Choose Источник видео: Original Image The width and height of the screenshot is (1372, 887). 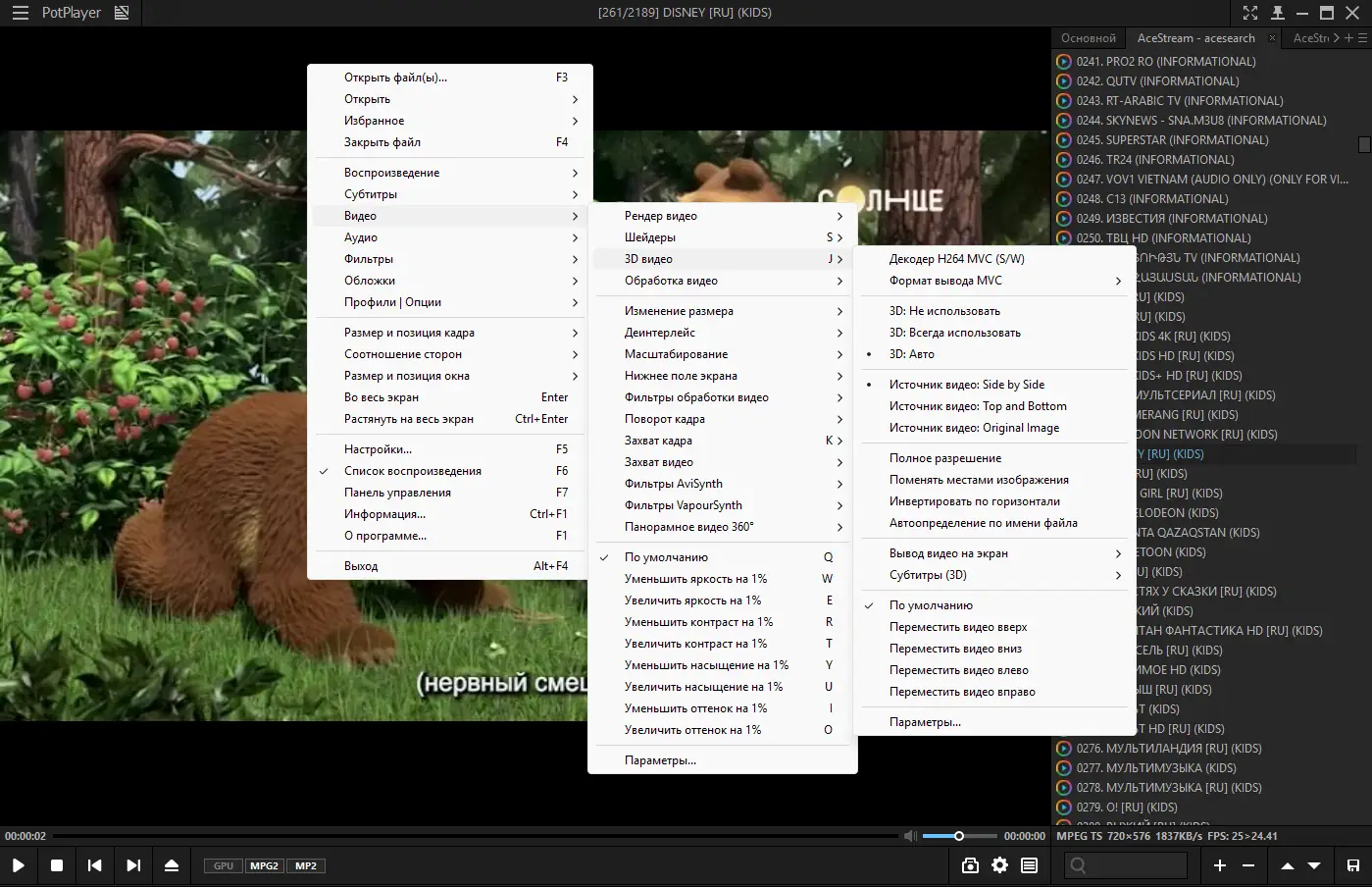point(993,428)
